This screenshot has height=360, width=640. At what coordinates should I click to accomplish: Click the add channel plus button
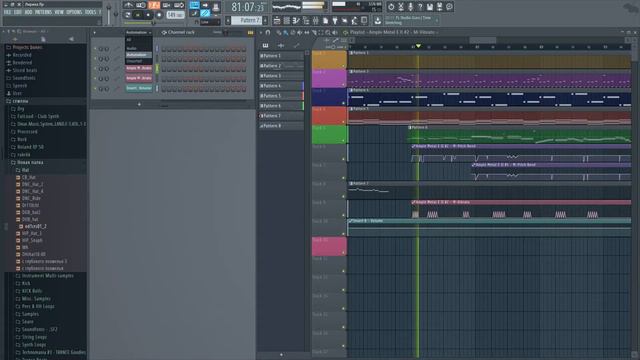pyautogui.click(x=139, y=104)
